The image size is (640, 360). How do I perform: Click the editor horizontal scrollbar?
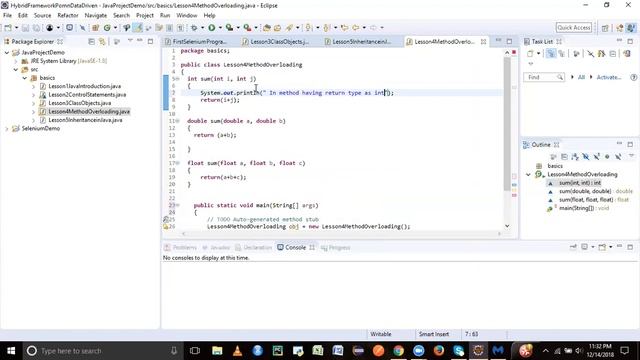pos(341,234)
